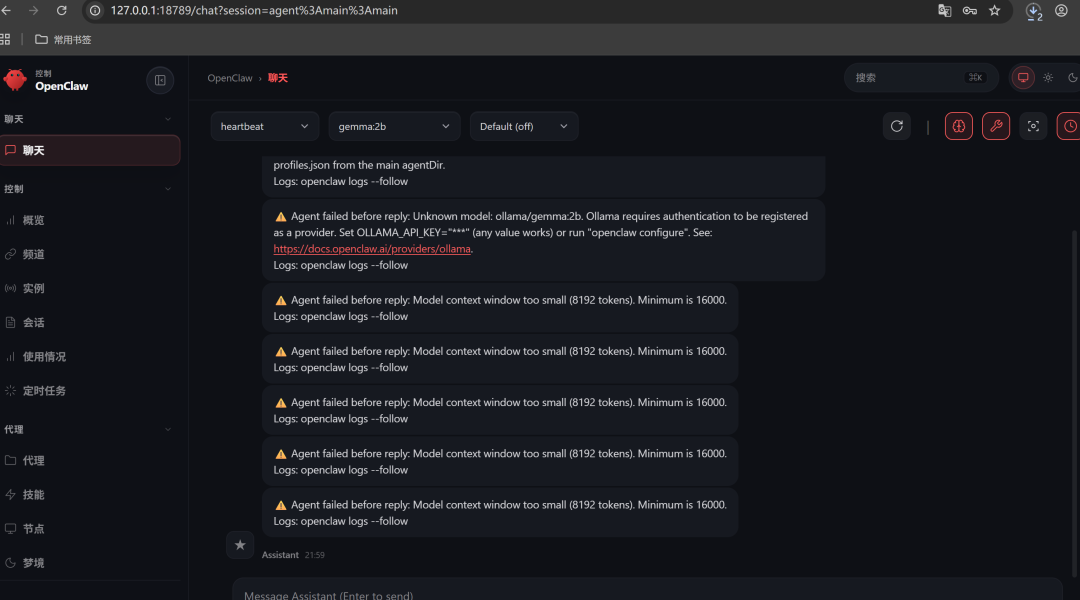Click the 会话 document icon
Image resolution: width=1080 pixels, height=600 pixels.
click(x=10, y=322)
